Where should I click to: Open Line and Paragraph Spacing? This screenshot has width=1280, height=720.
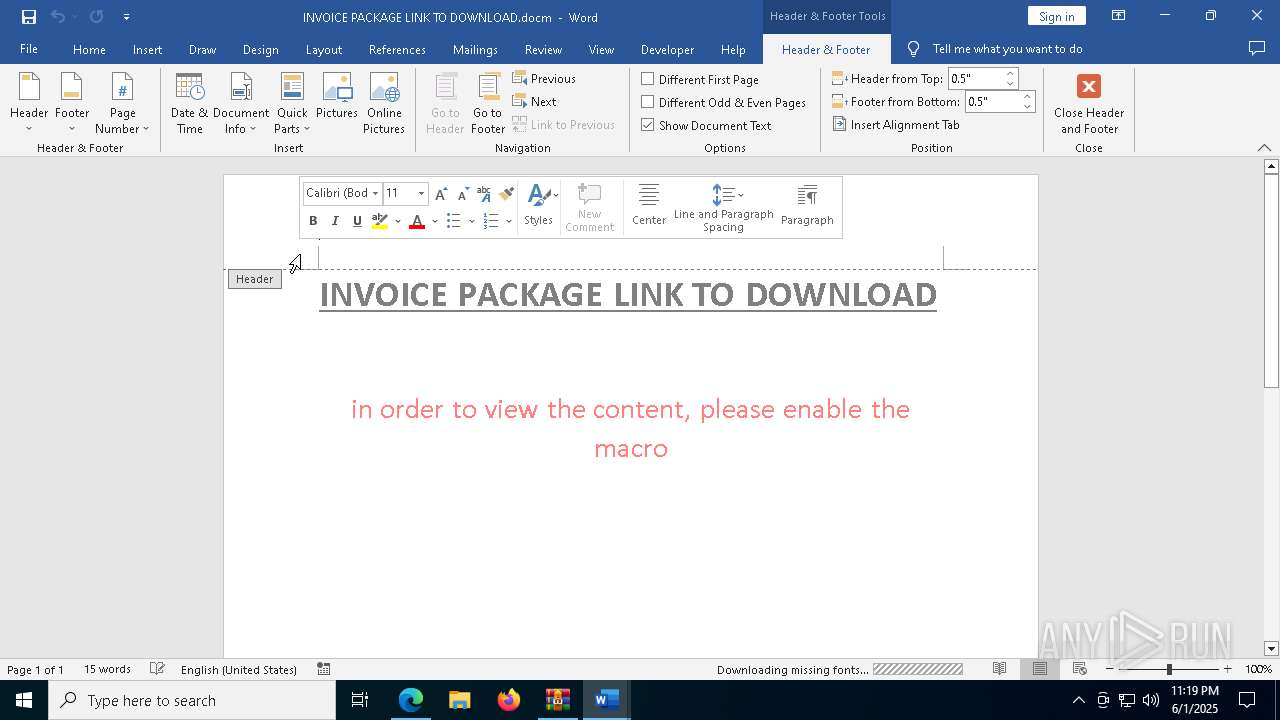724,207
